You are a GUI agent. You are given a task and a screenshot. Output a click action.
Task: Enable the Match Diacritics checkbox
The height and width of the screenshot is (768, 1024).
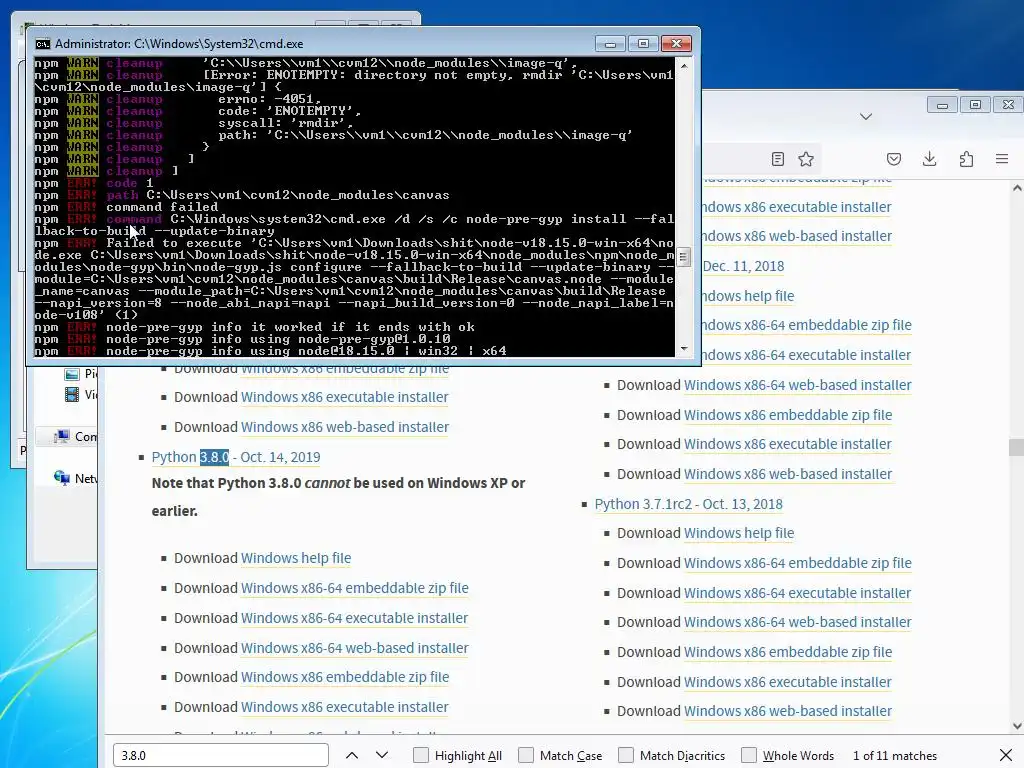coord(626,755)
